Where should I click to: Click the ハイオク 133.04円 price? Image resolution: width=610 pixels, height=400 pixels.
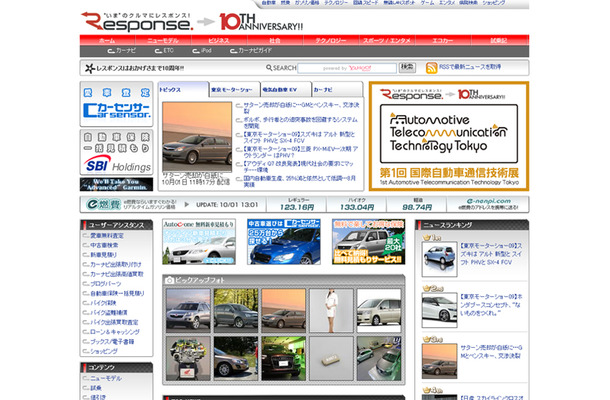point(357,204)
